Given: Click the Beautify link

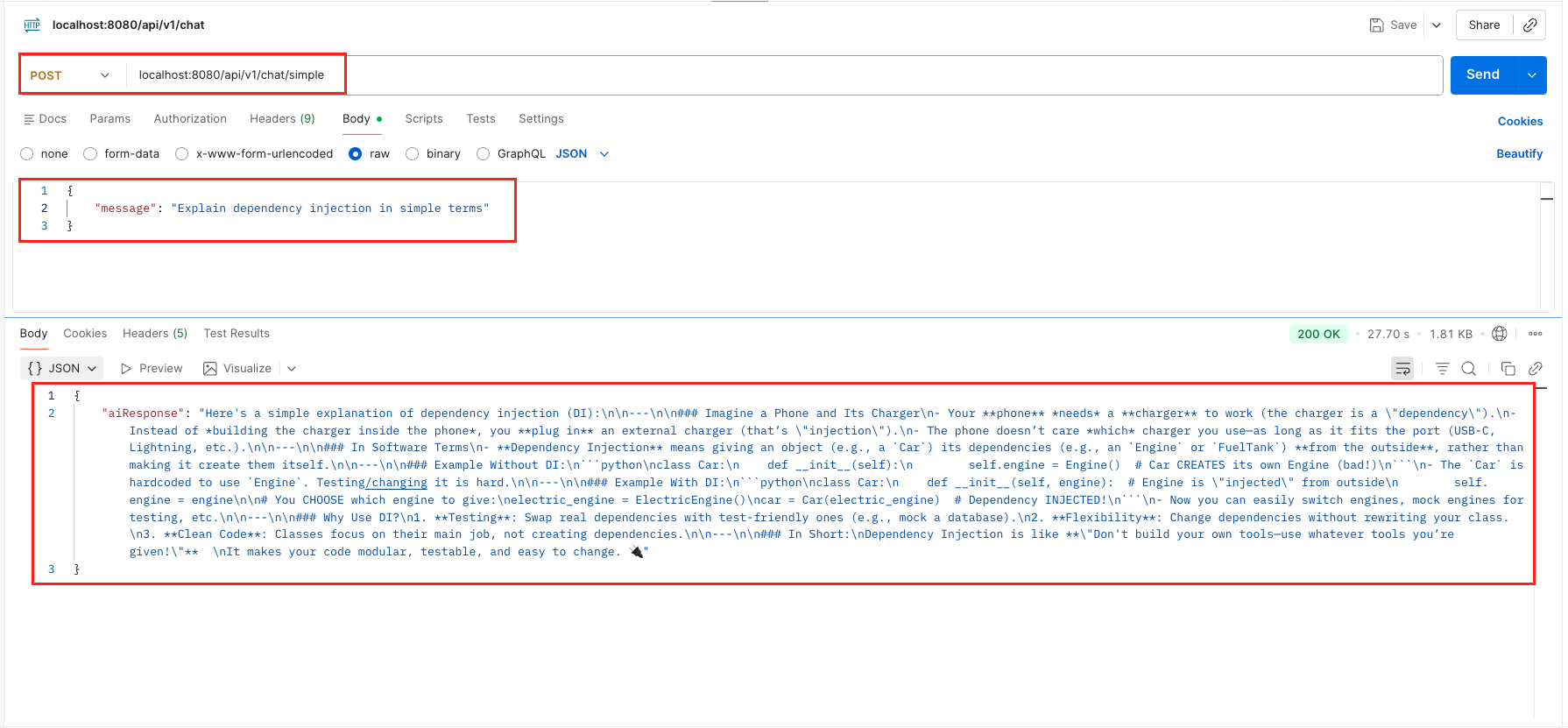Looking at the screenshot, I should pos(1519,154).
